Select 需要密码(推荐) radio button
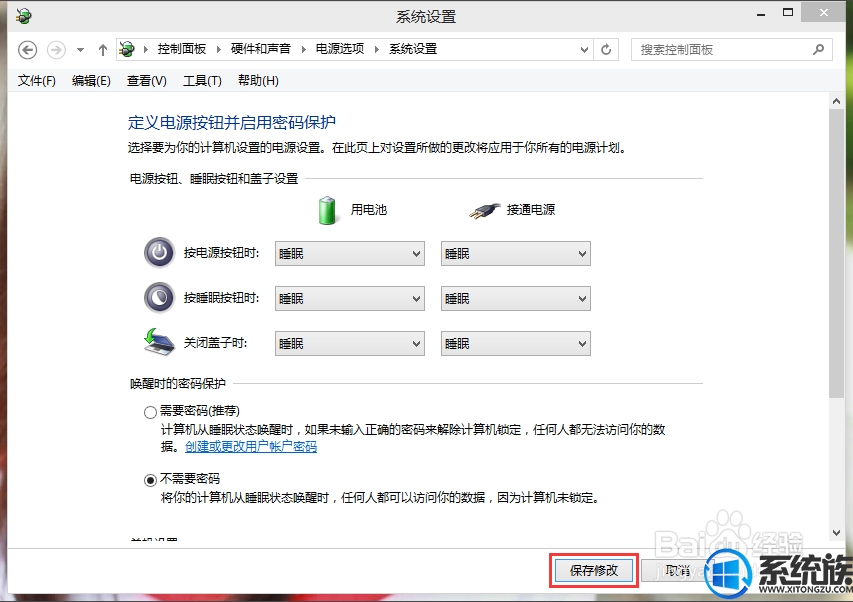The image size is (853, 602). tap(150, 412)
